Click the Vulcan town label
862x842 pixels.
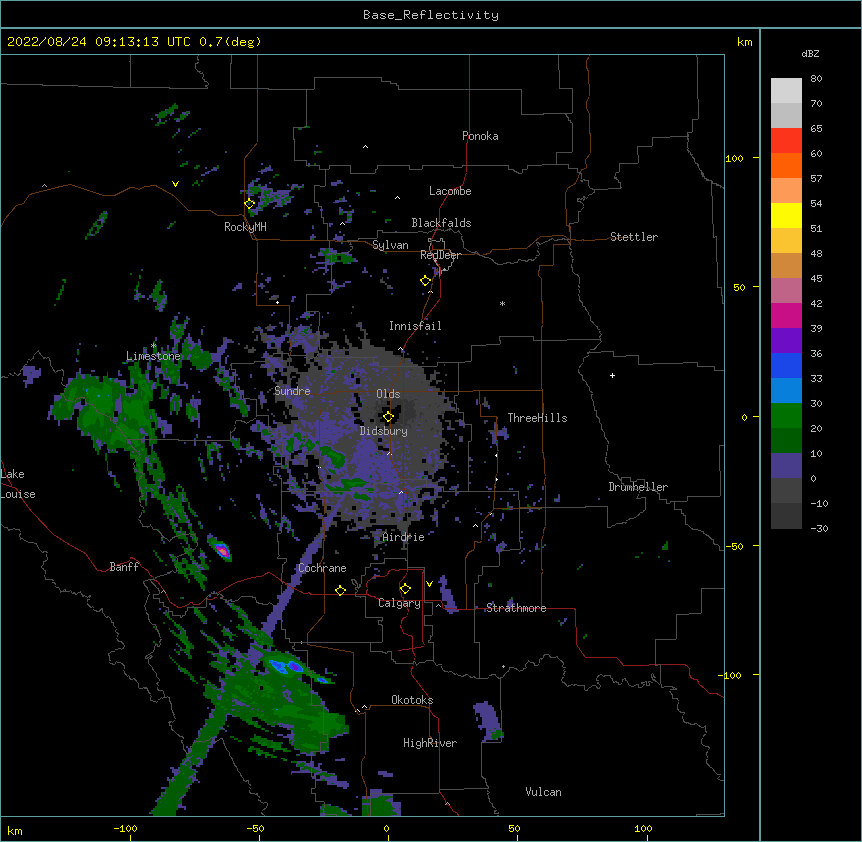[x=543, y=792]
